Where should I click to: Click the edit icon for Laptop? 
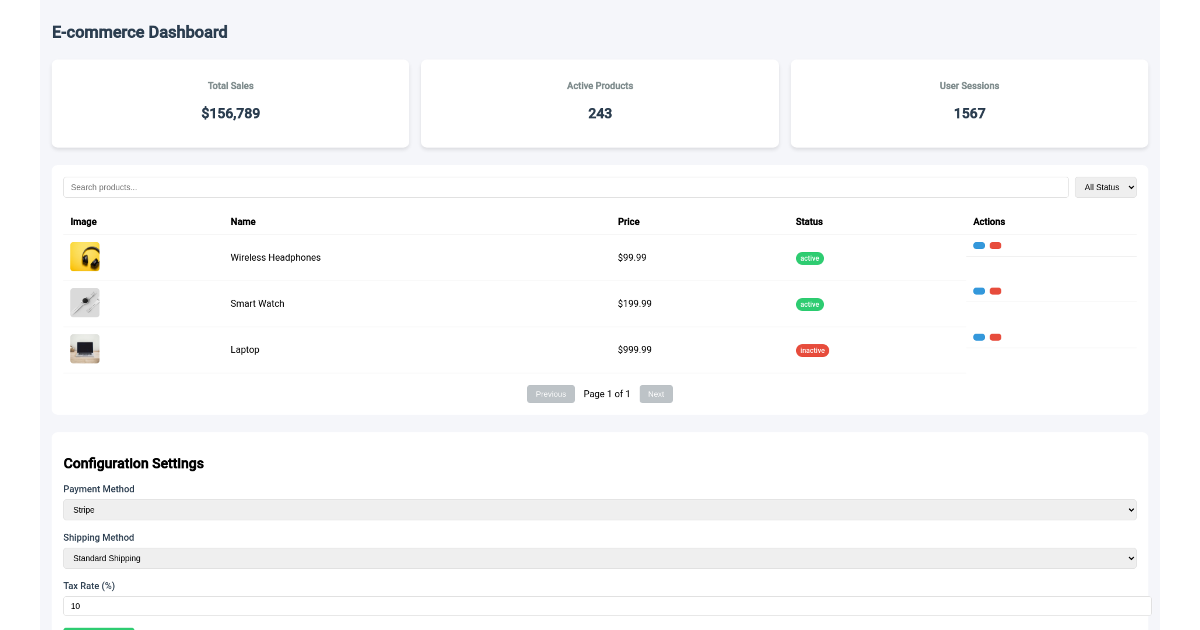[977, 337]
